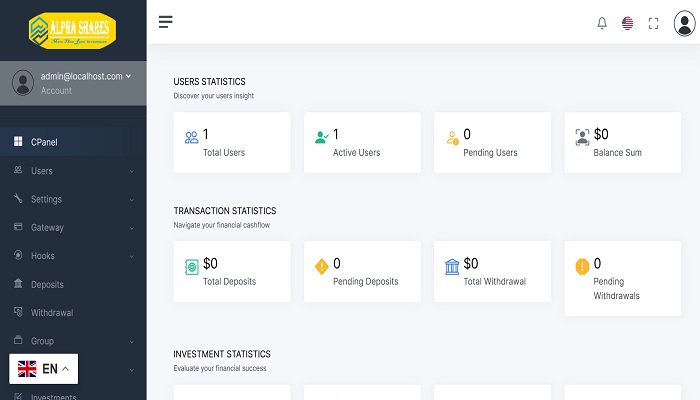Image resolution: width=700 pixels, height=400 pixels.
Task: Click the Total Users icon
Action: (x=191, y=137)
